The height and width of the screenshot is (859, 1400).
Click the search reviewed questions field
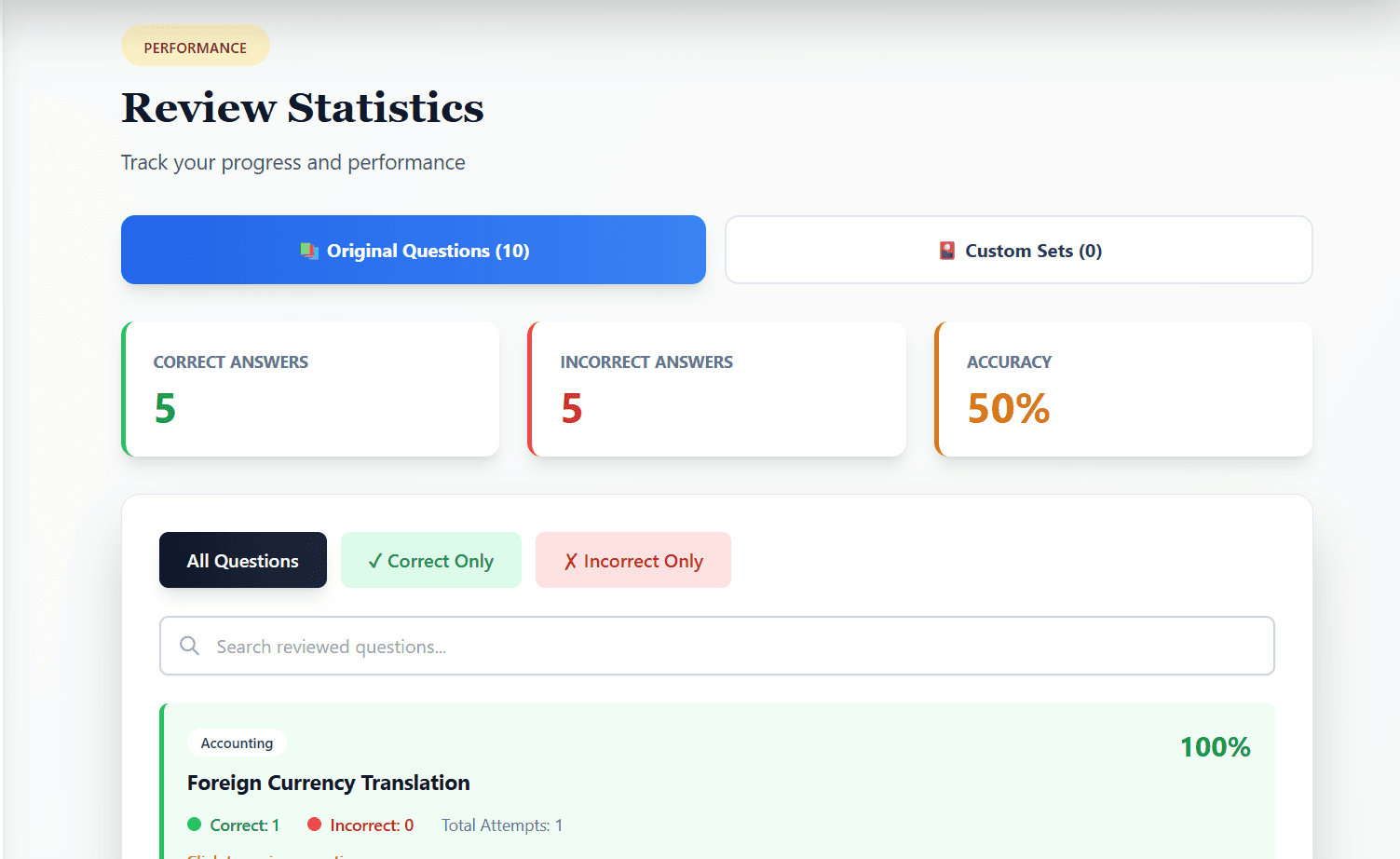coord(716,646)
